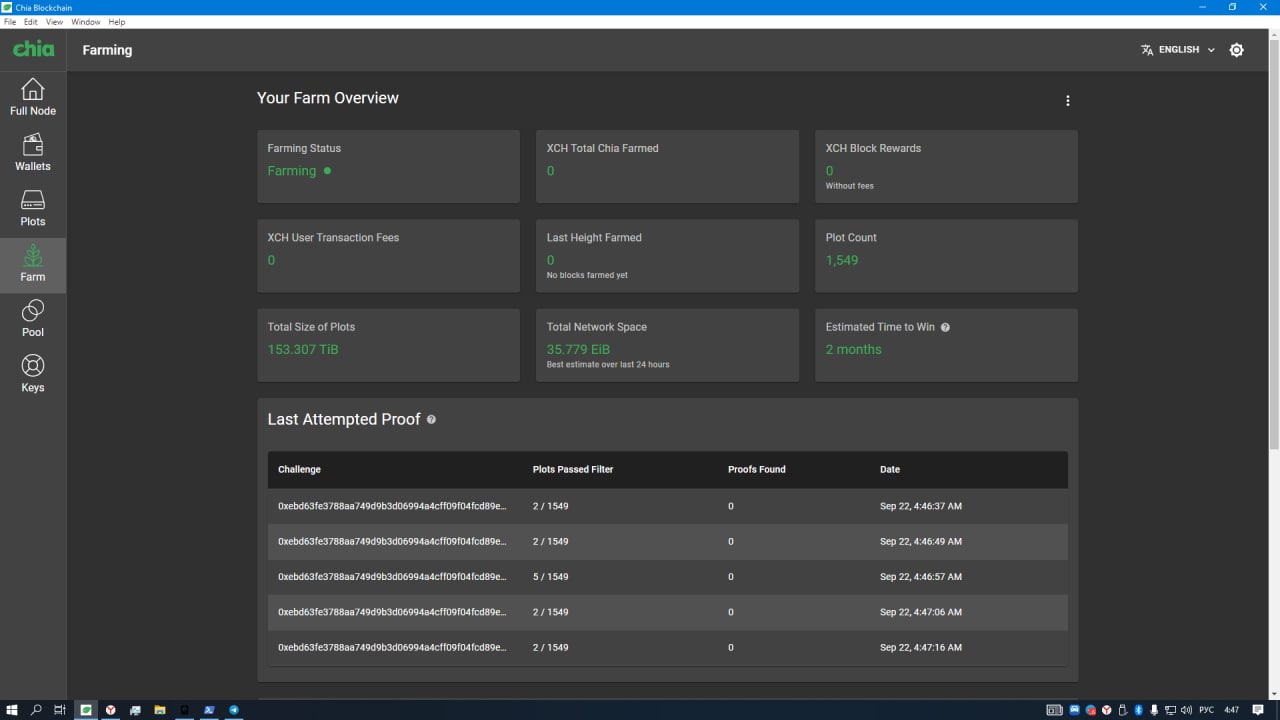Viewport: 1280px width, 720px height.
Task: Open the Full Node section
Action: pos(33,97)
